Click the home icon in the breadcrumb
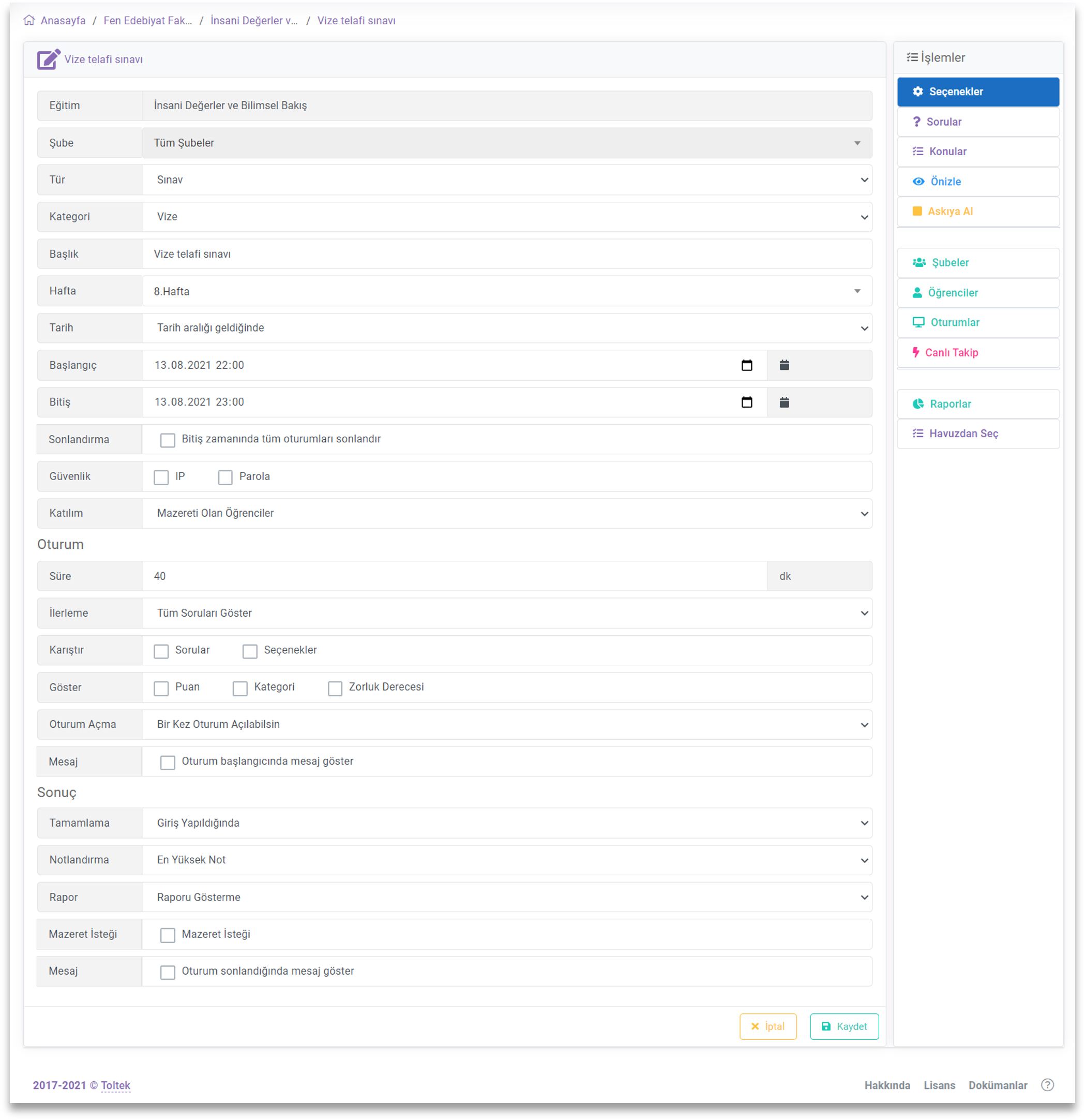 coord(29,21)
